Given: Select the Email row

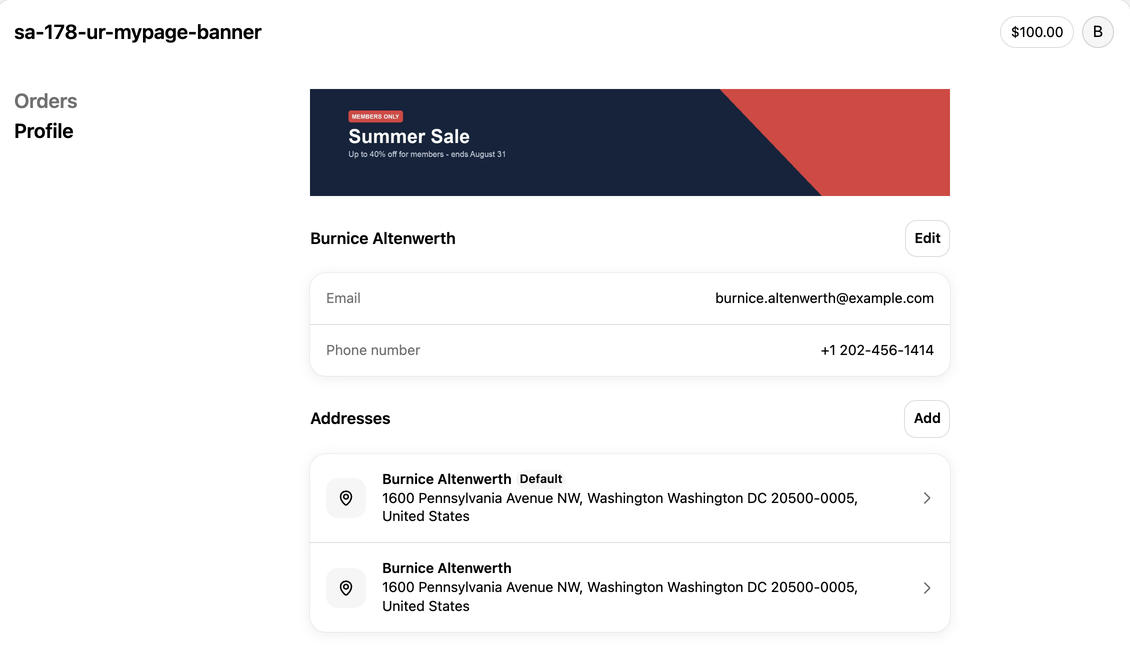Looking at the screenshot, I should point(630,298).
